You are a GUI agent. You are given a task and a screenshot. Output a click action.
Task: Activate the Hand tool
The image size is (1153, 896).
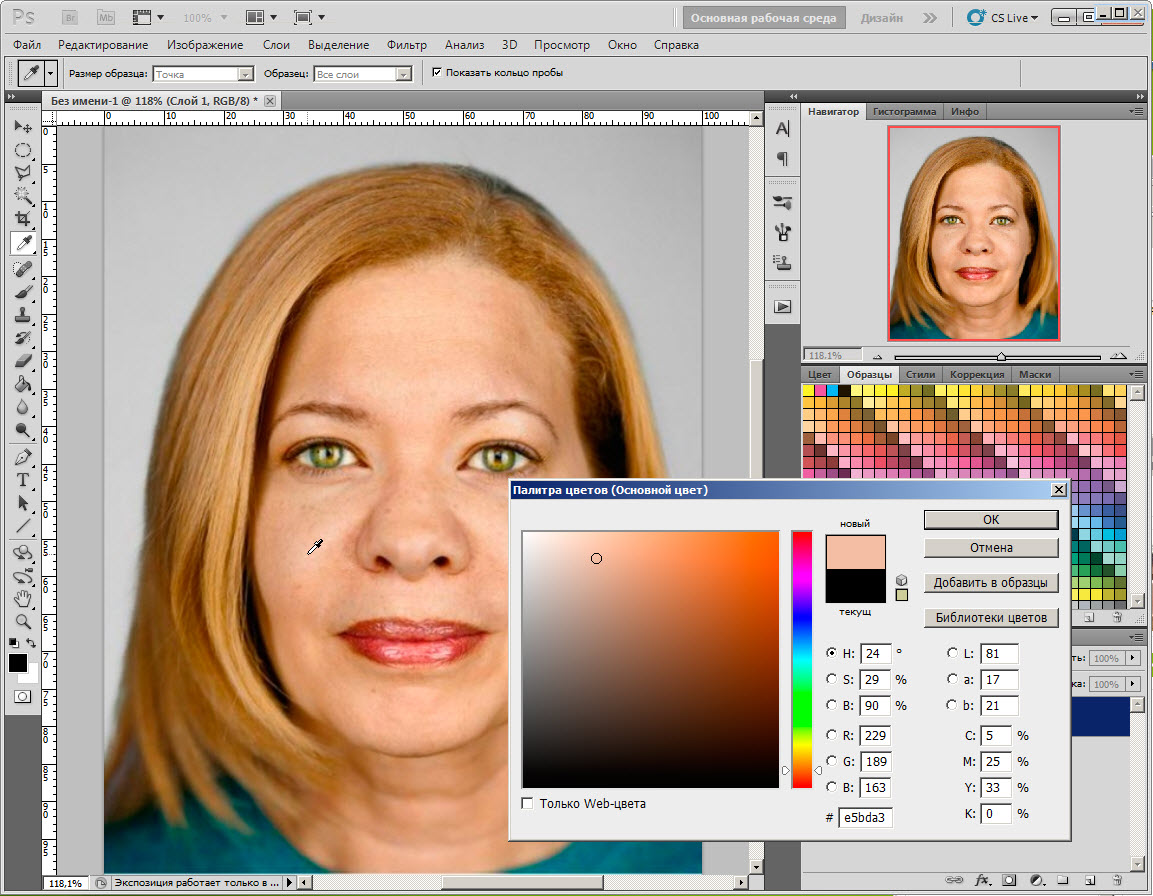[x=23, y=599]
